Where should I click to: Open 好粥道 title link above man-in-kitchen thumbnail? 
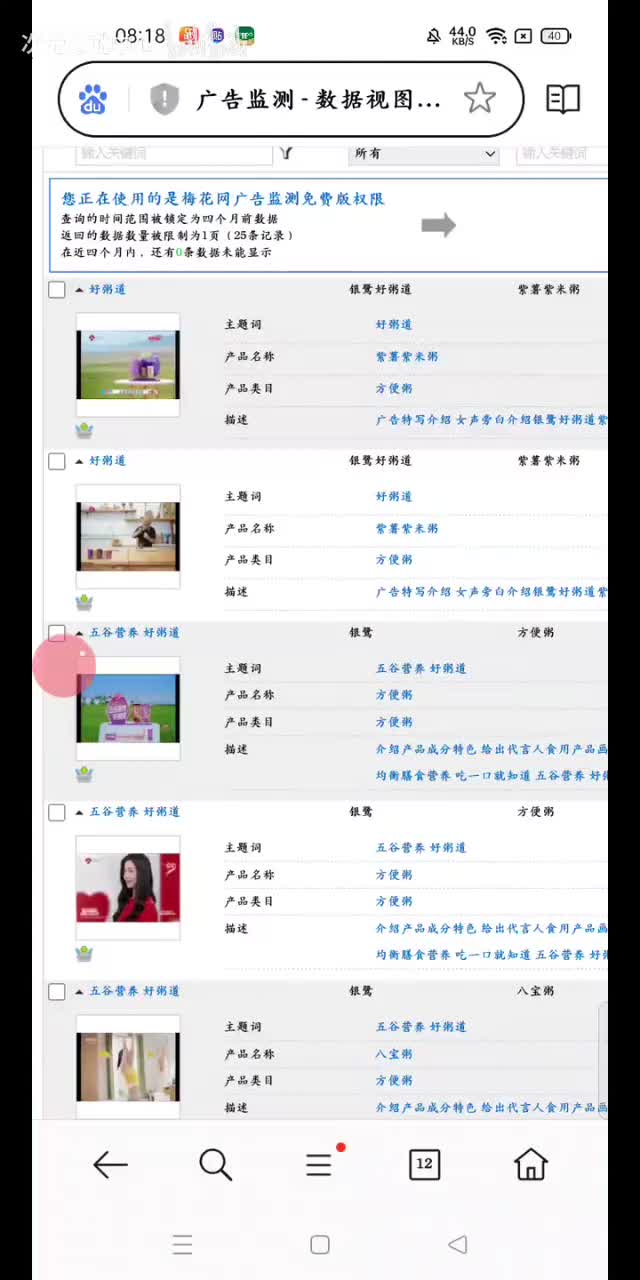[107, 461]
